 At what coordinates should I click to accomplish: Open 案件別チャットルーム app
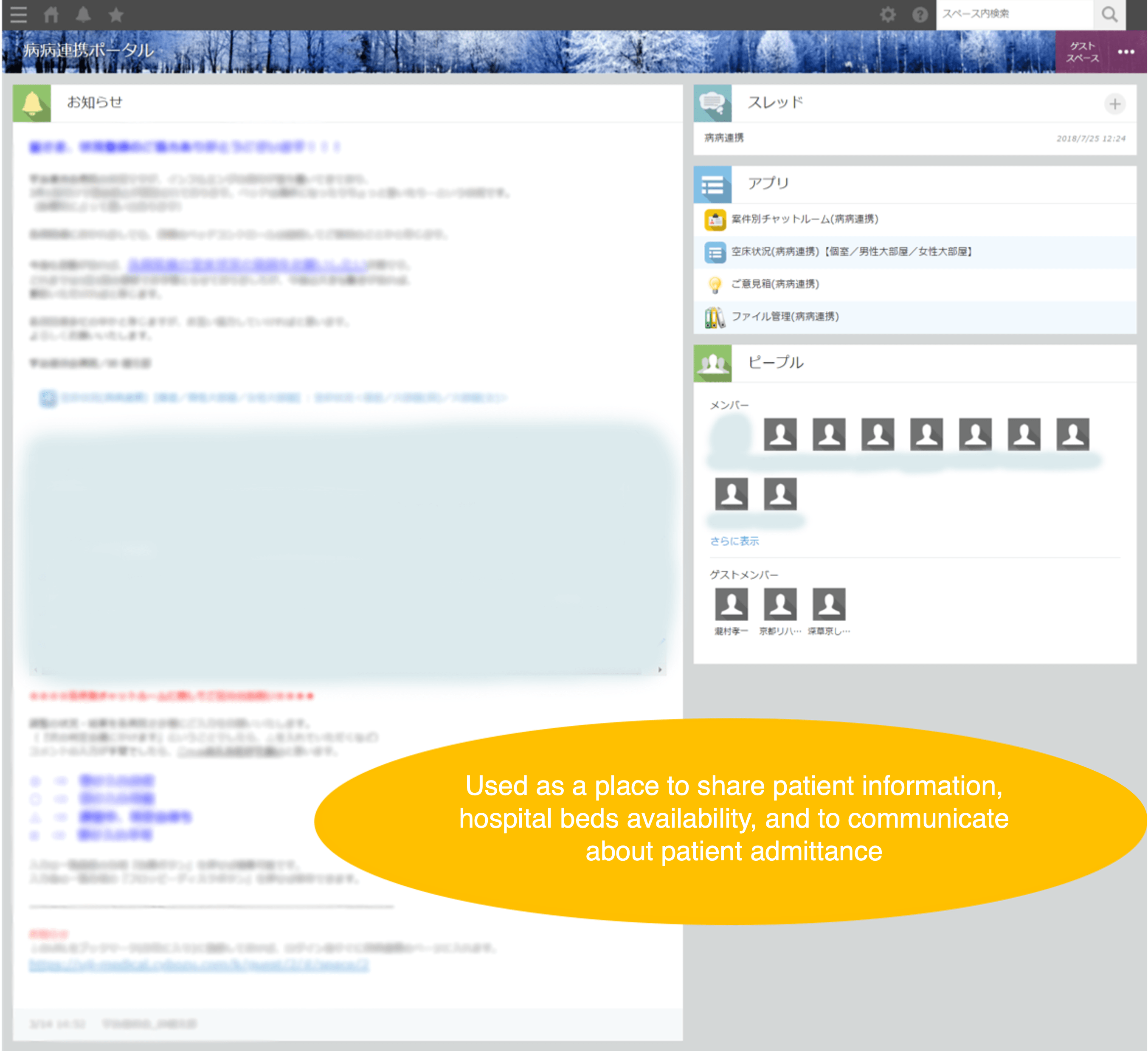coord(804,219)
